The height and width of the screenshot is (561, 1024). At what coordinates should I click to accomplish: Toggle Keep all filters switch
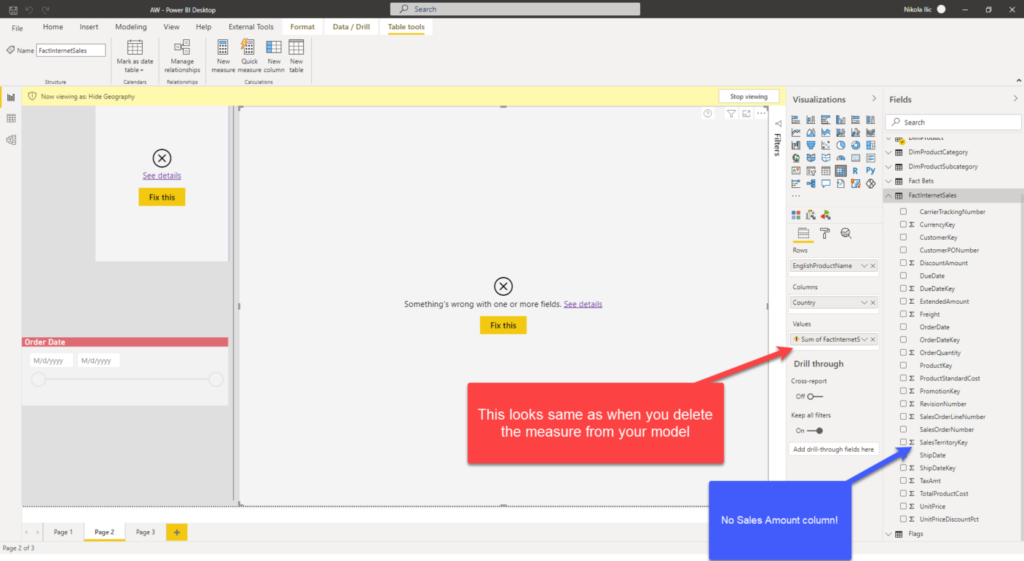point(815,430)
